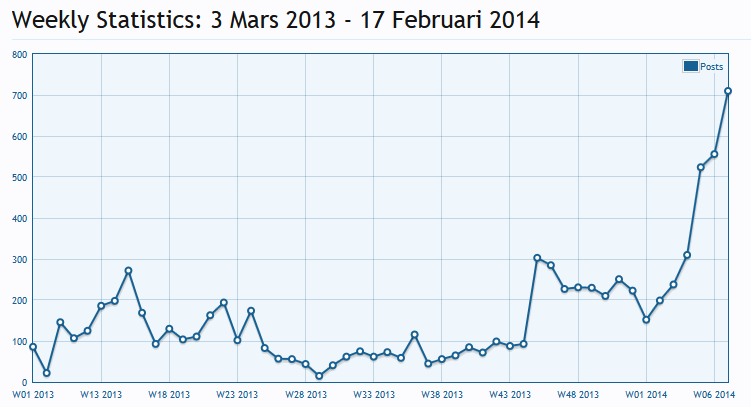Click the 500 y-axis label

[19, 178]
